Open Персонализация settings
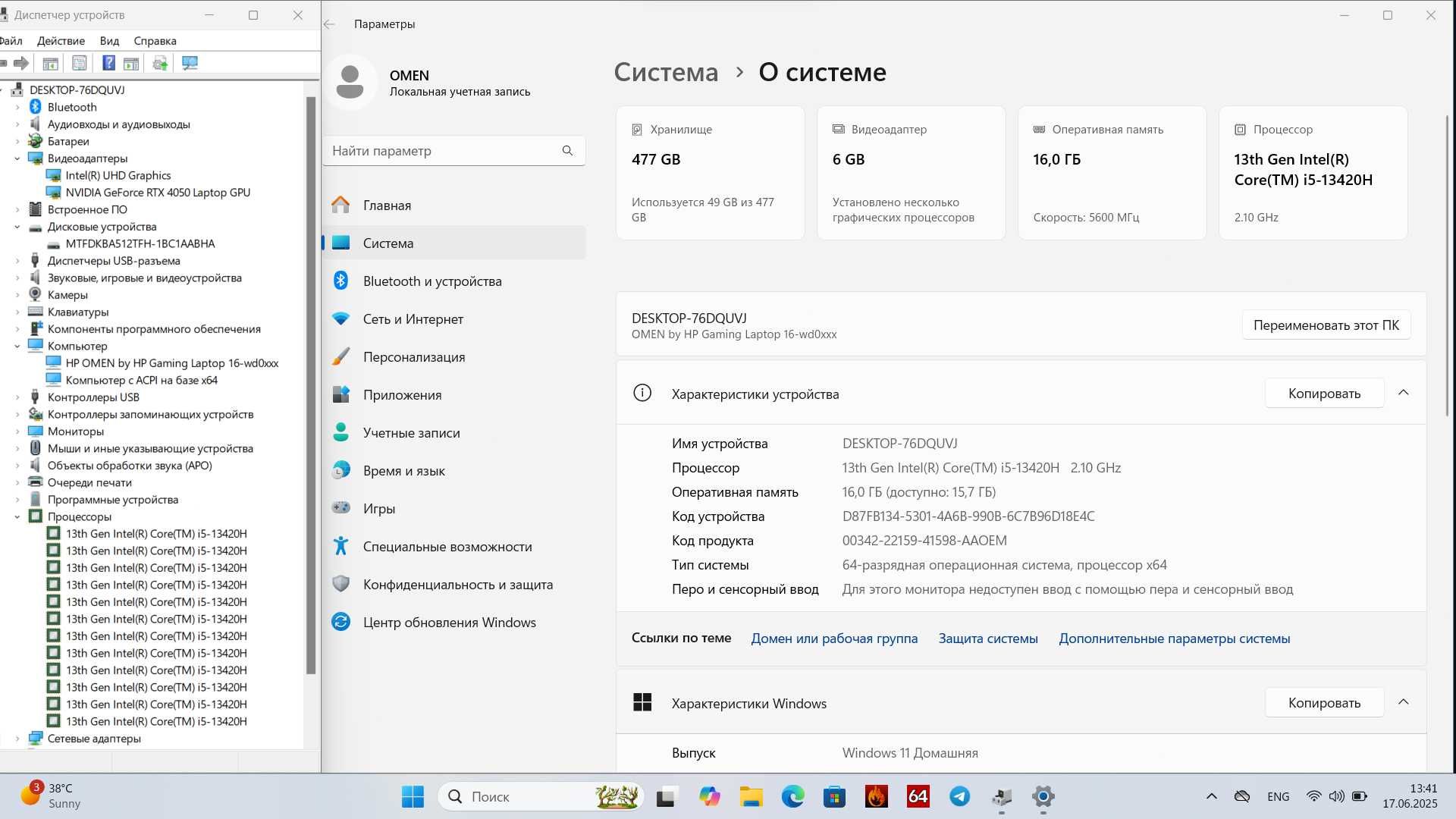This screenshot has width=1456, height=819. (x=453, y=357)
